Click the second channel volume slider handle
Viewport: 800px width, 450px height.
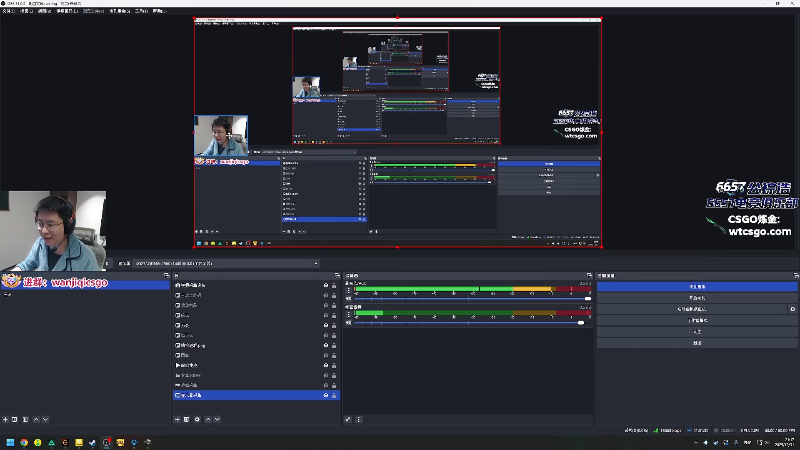coord(581,322)
